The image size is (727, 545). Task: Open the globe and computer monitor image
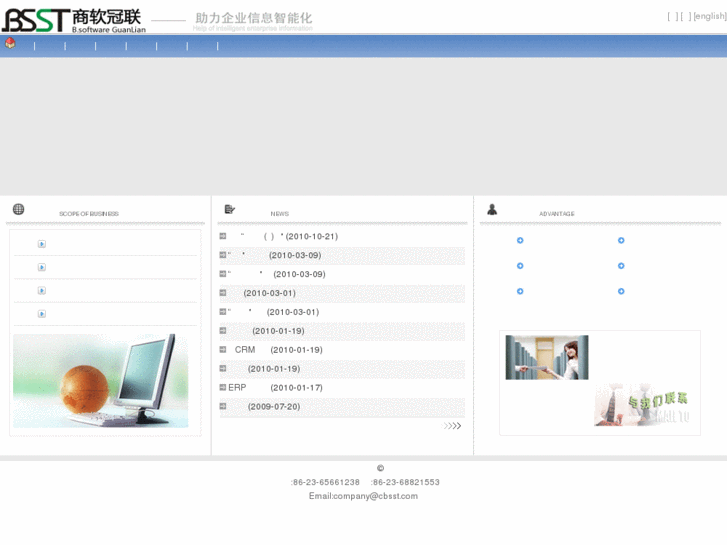click(101, 381)
